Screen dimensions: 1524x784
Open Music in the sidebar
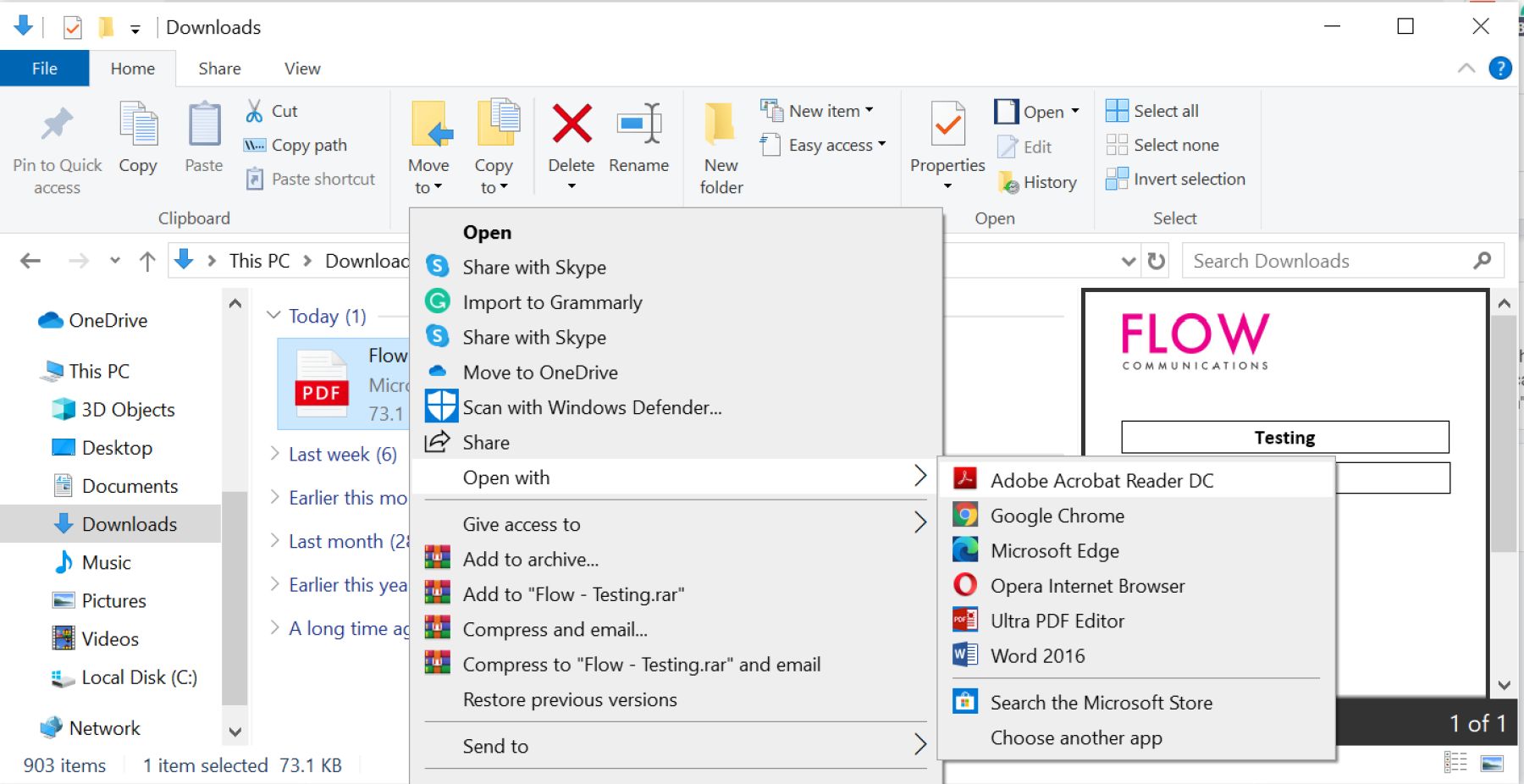(91, 562)
